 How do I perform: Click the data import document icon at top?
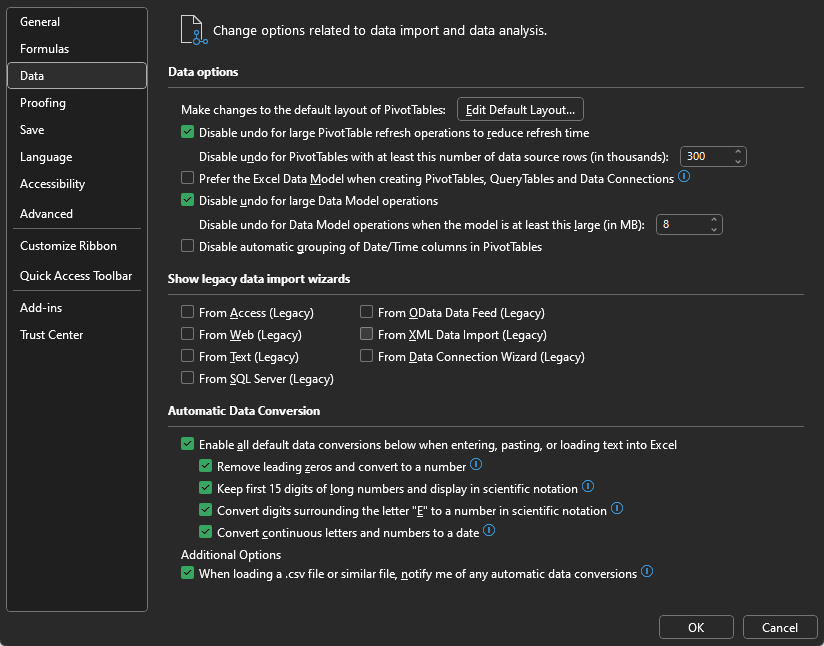(193, 30)
